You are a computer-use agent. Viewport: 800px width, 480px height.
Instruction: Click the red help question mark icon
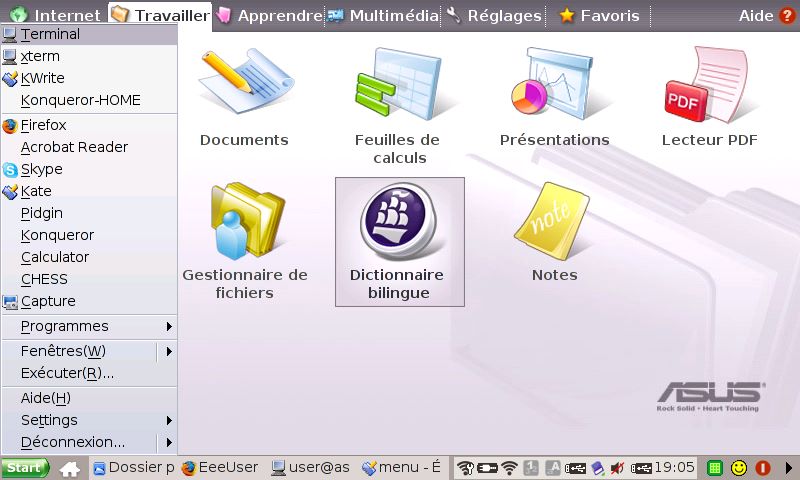(787, 15)
